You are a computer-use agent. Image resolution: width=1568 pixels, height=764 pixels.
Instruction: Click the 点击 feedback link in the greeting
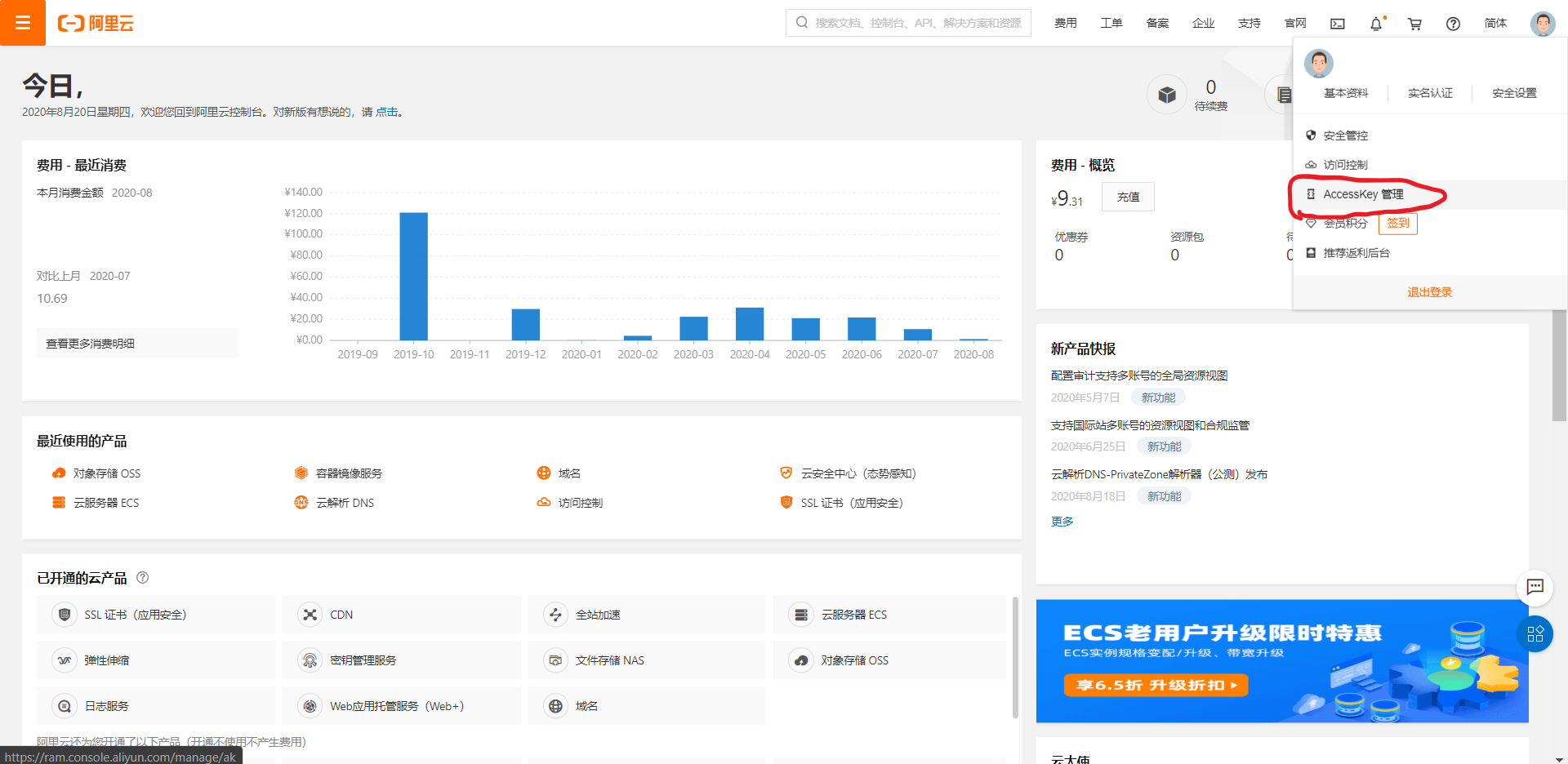click(387, 112)
